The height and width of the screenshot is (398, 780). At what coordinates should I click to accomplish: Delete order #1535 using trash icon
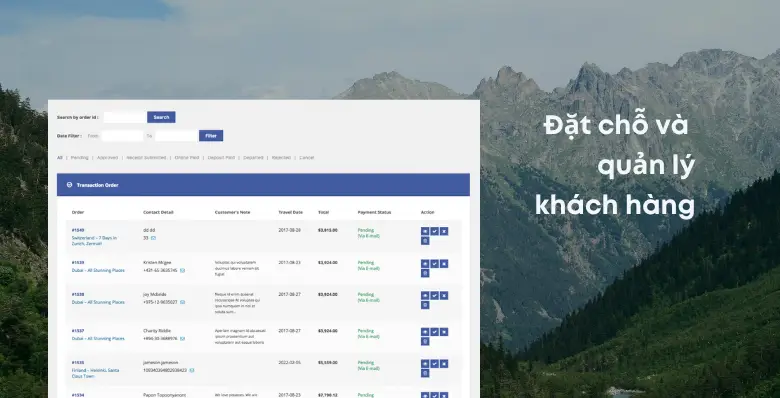[425, 373]
